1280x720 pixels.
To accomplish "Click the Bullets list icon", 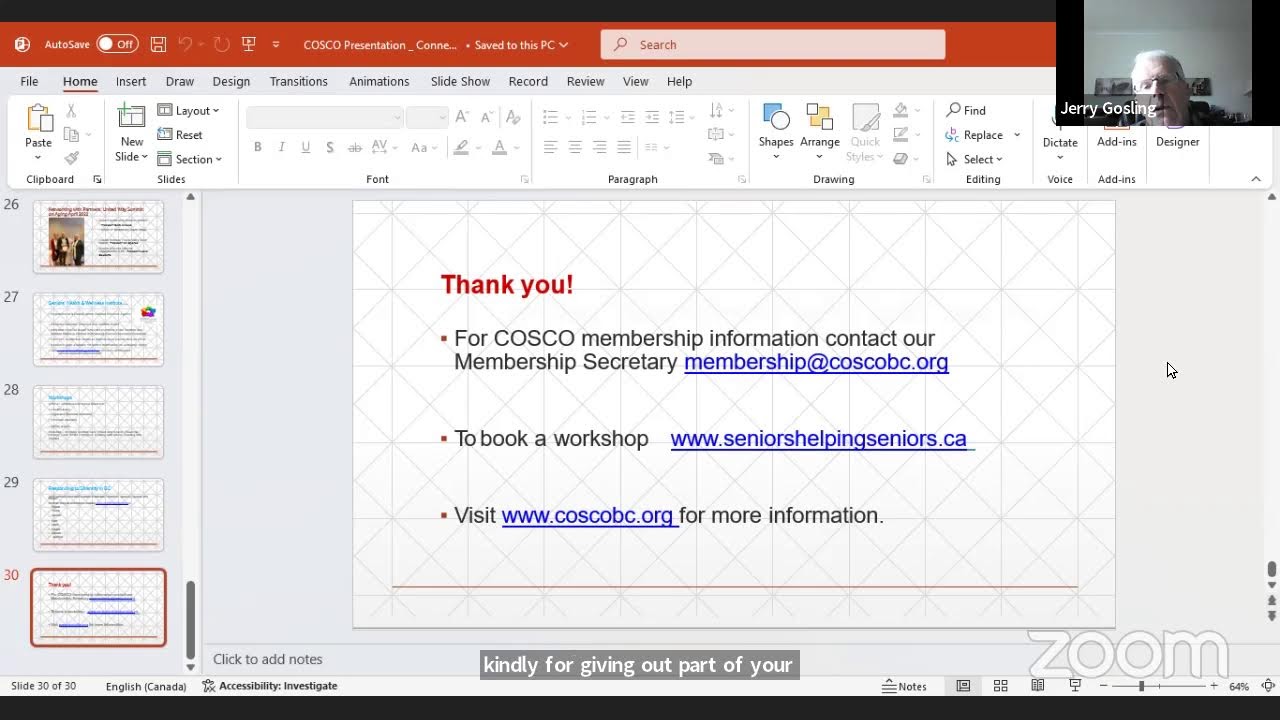I will point(550,117).
